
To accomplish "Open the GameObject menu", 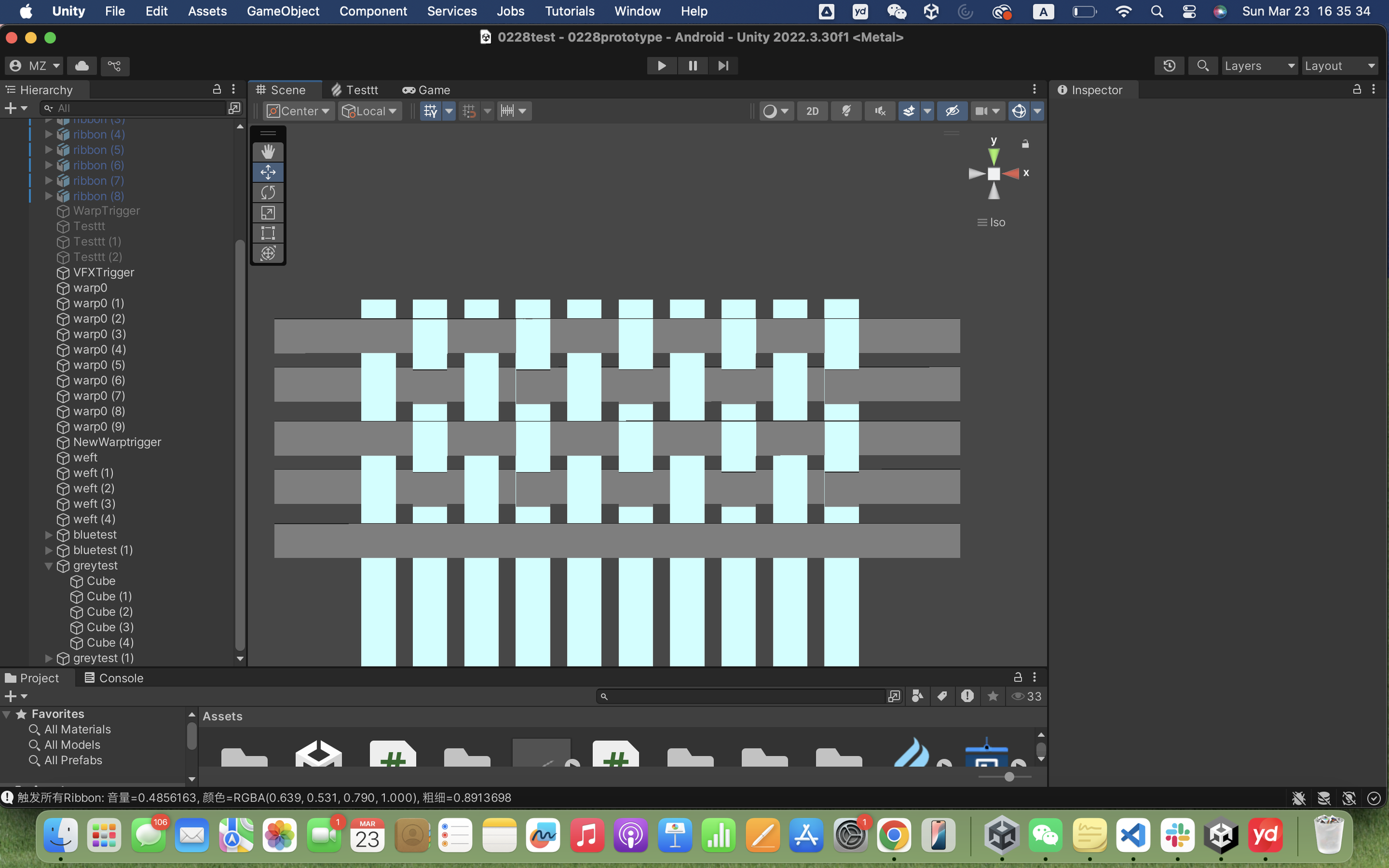I will coord(283,11).
